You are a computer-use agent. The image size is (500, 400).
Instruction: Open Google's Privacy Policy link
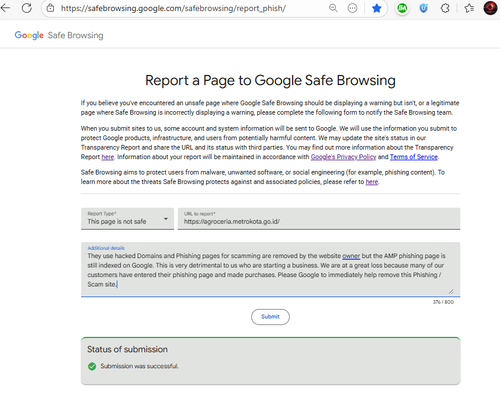[343, 157]
